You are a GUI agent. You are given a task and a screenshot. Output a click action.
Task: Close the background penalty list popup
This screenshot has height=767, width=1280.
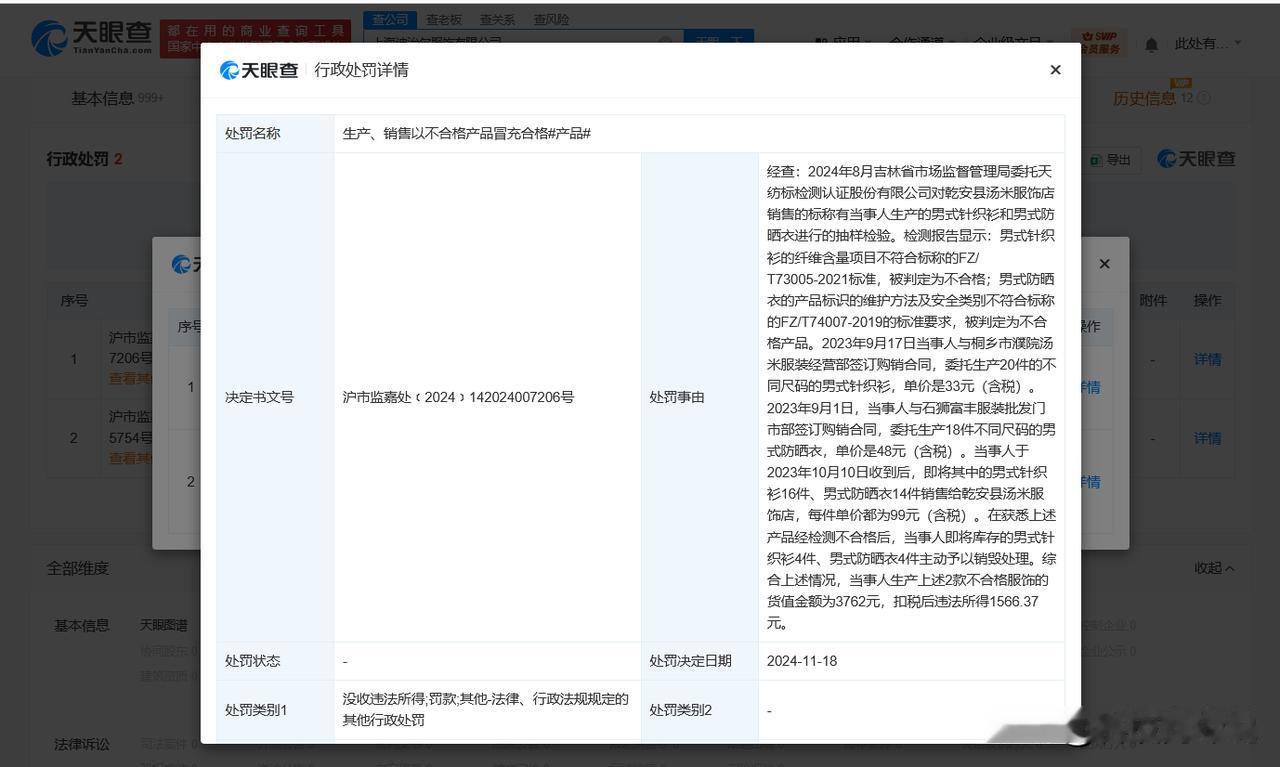1104,264
